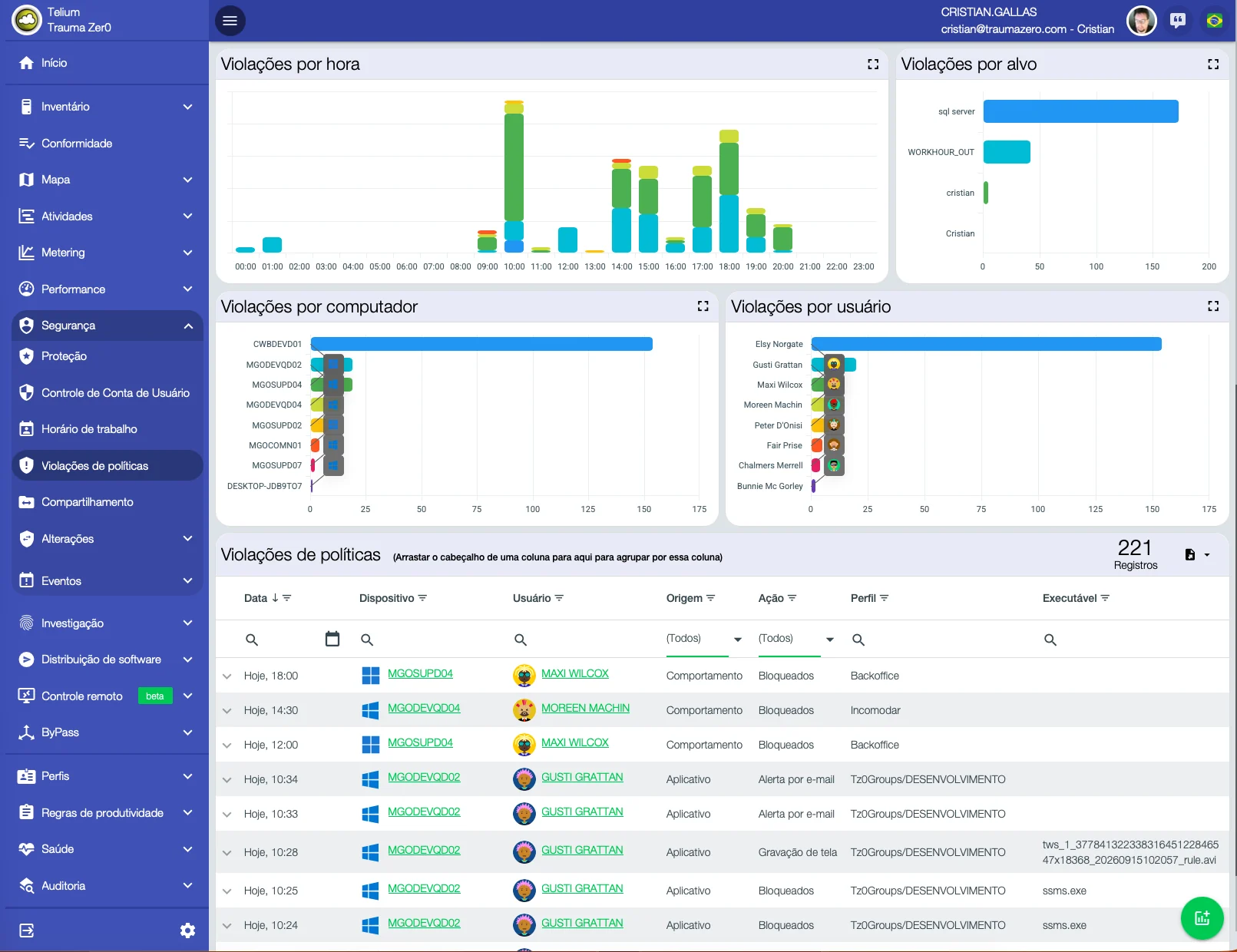Viewport: 1237px width, 952px height.
Task: Open GUSTI GRATTAN link at 10:34
Action: (x=582, y=777)
